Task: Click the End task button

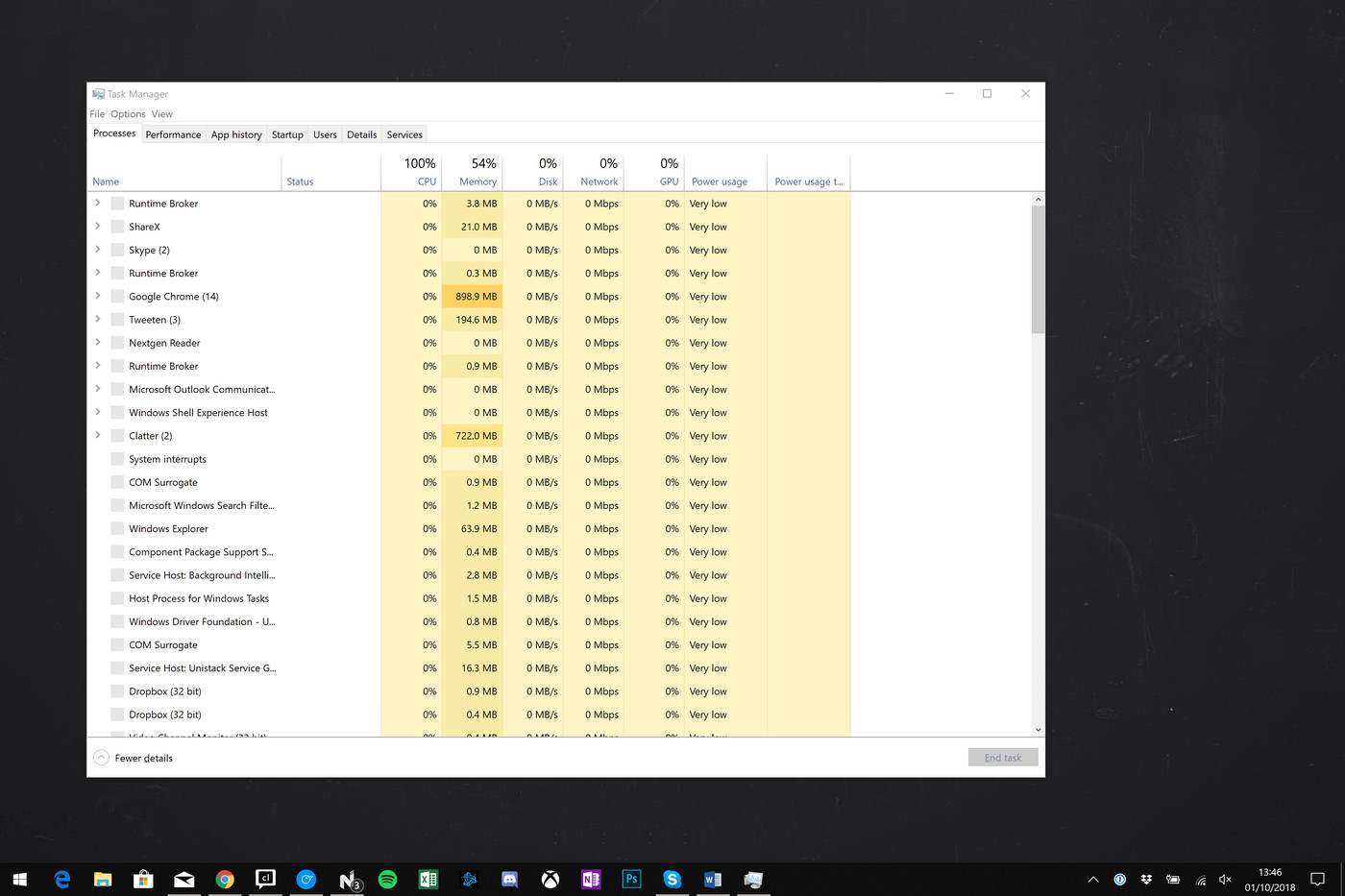Action: click(x=1003, y=758)
